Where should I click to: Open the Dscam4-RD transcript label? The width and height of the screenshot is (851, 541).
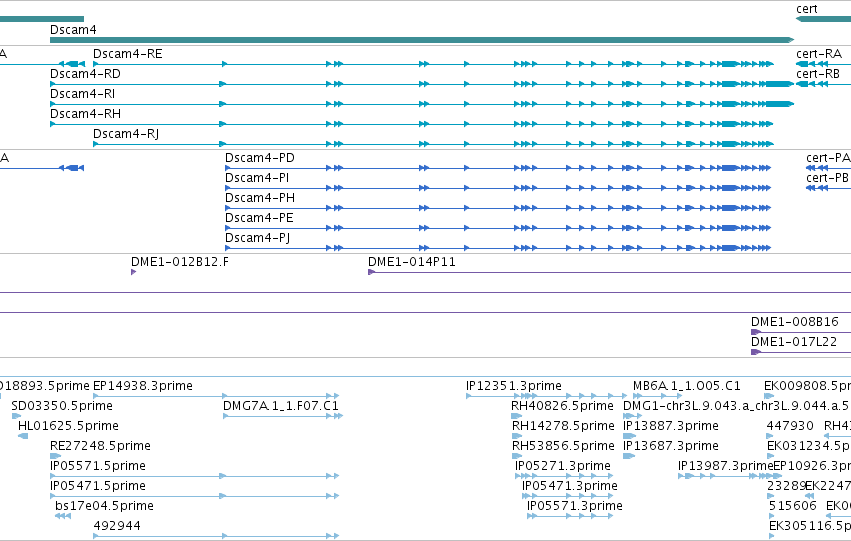[85, 74]
